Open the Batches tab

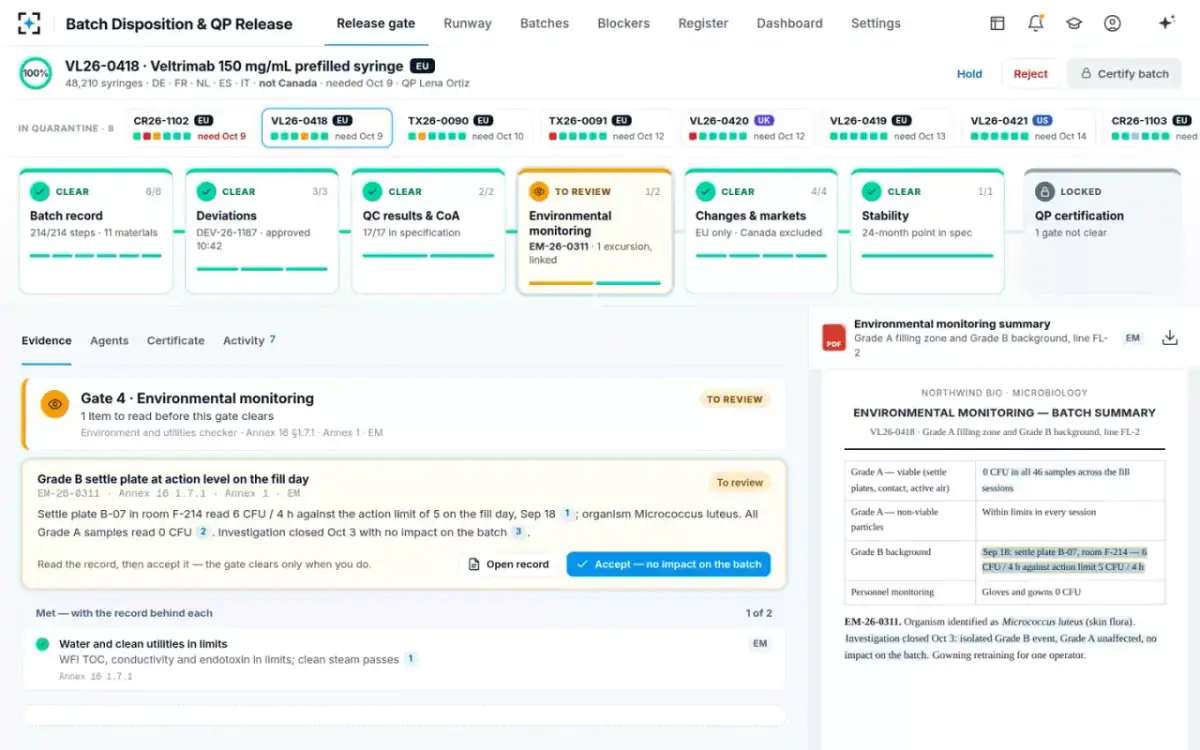pyautogui.click(x=545, y=23)
